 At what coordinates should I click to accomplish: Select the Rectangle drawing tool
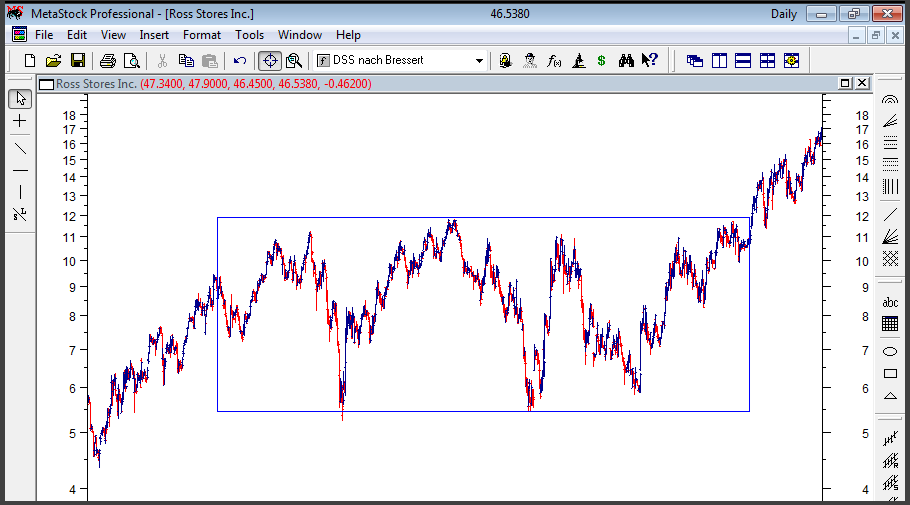tap(890, 373)
